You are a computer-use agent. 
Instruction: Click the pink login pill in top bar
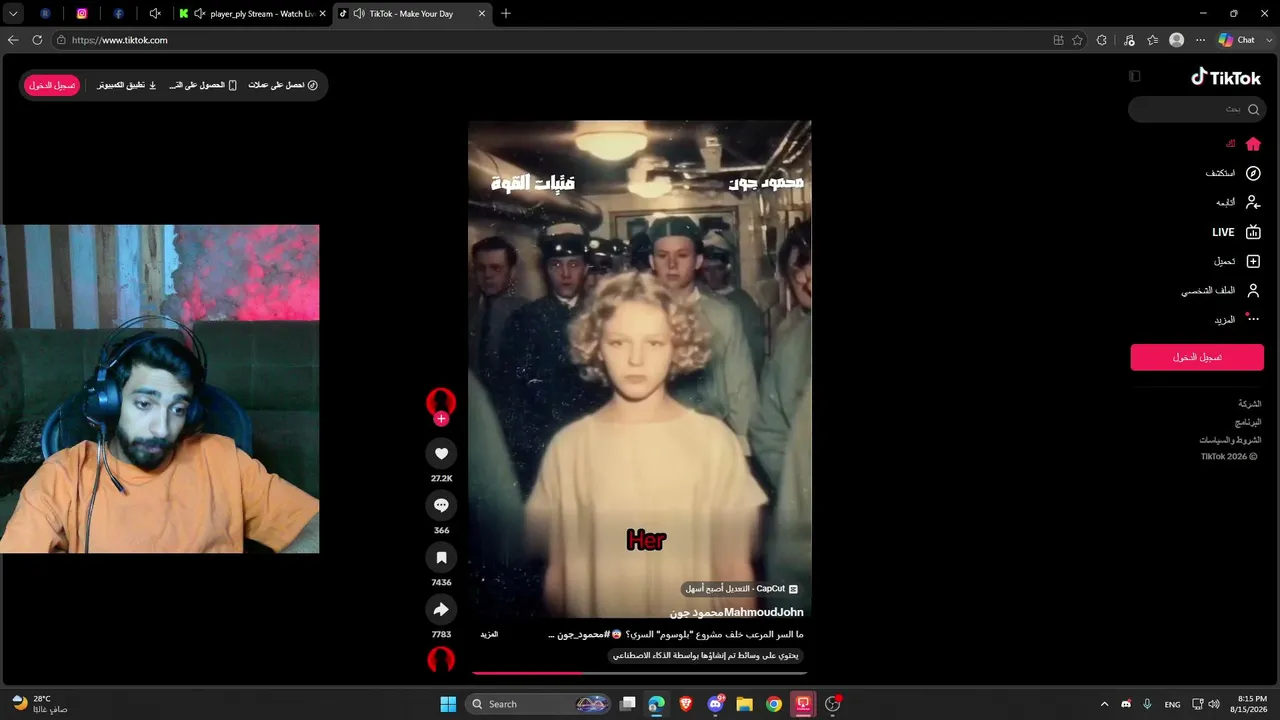[x=52, y=85]
